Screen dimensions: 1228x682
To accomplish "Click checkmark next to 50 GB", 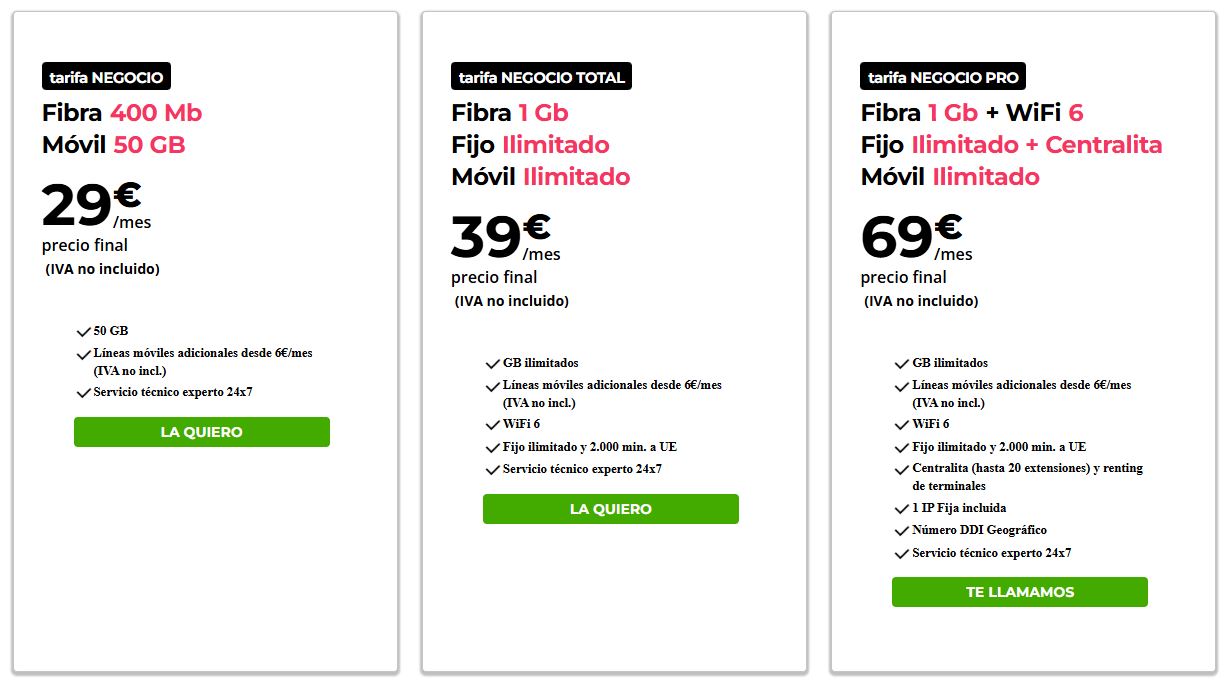I will click(84, 332).
